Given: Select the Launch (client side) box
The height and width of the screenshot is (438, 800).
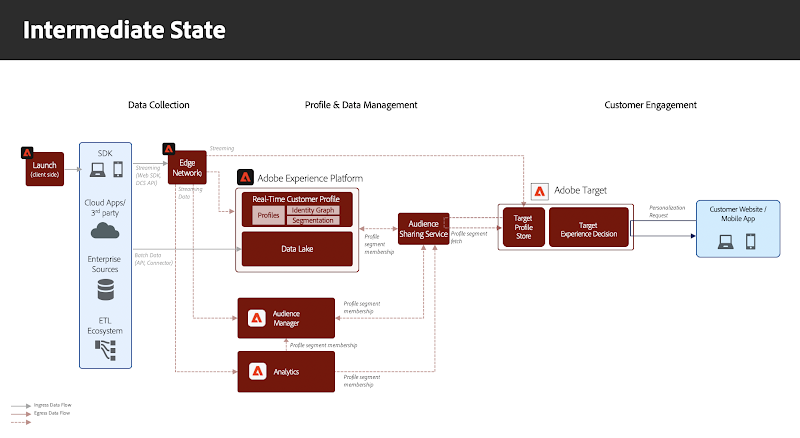Looking at the screenshot, I should tap(46, 170).
